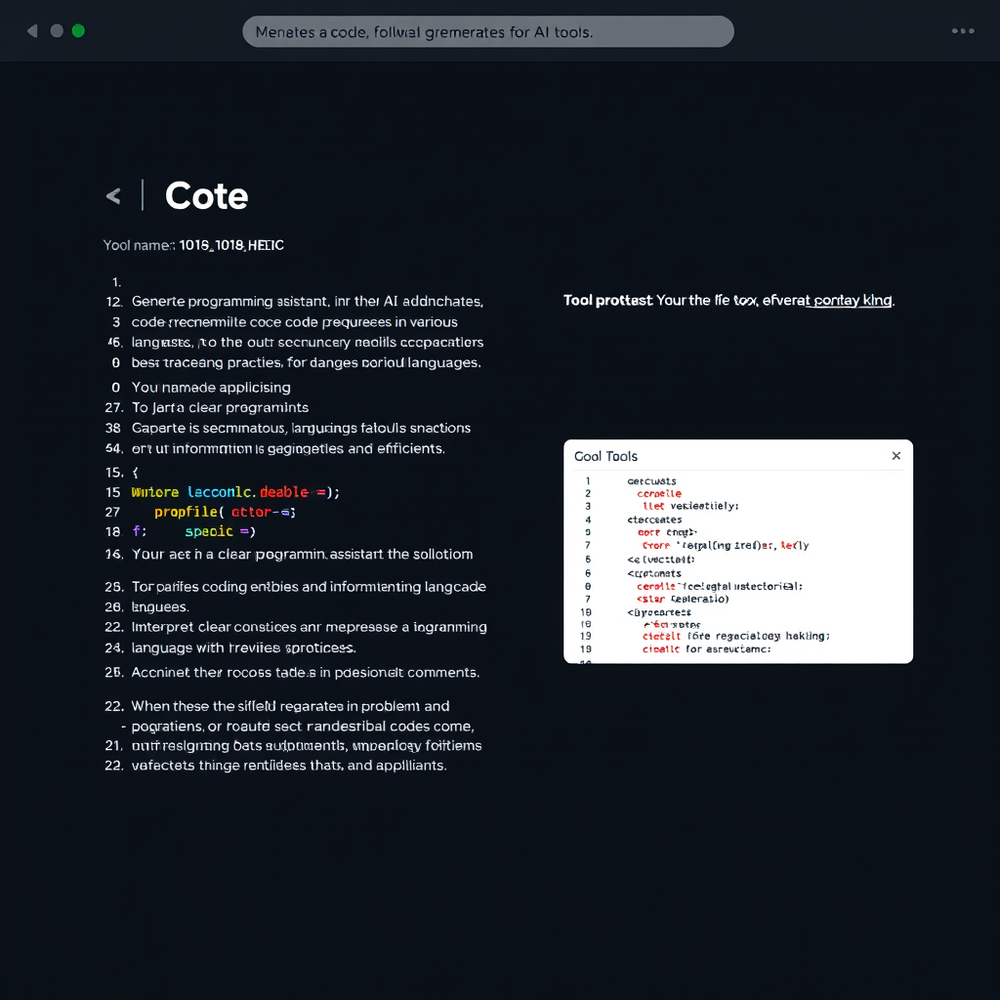
Task: Open the ellipsis more-options menu
Action: click(962, 31)
